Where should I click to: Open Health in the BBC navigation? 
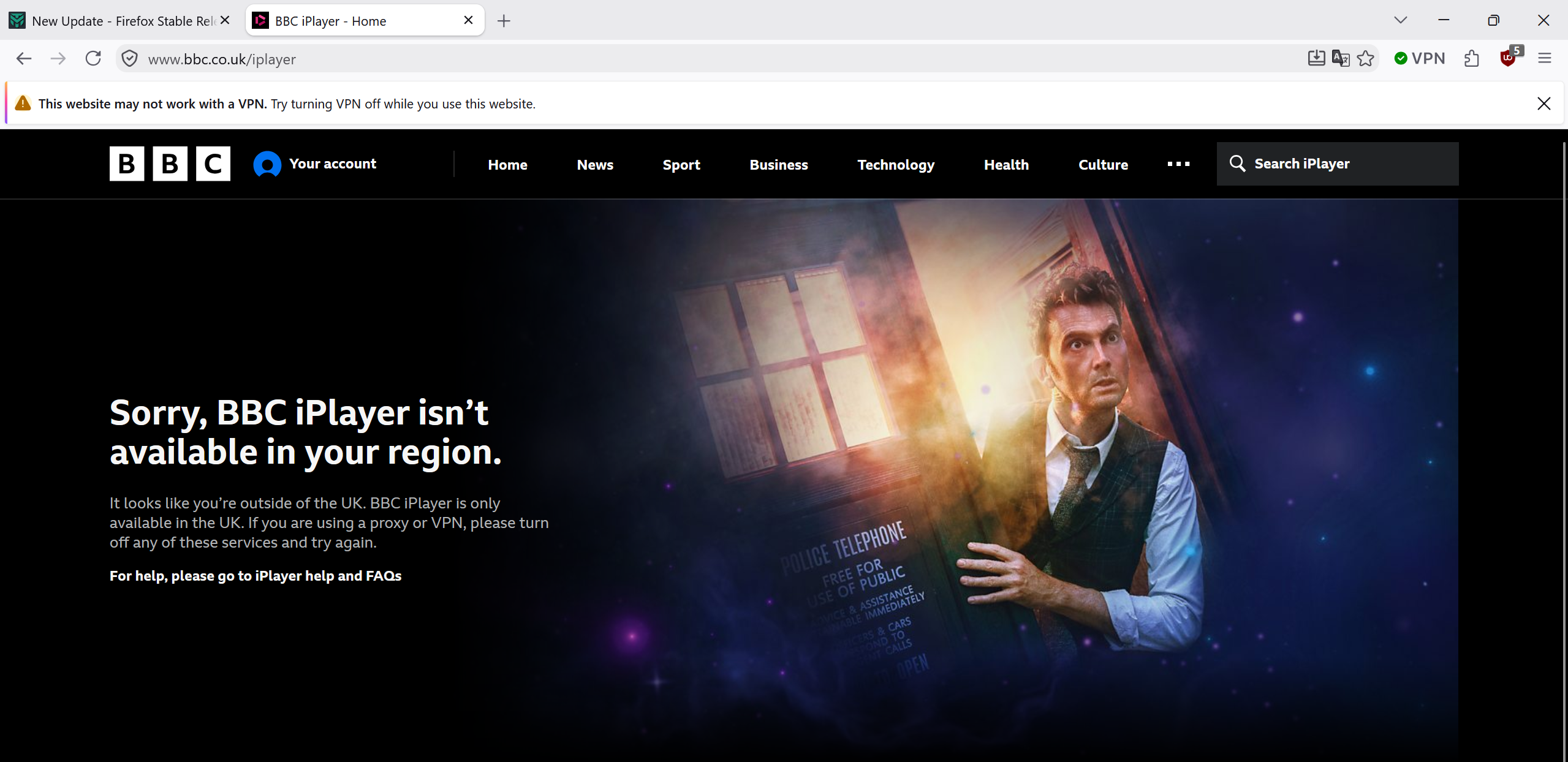tap(1006, 165)
